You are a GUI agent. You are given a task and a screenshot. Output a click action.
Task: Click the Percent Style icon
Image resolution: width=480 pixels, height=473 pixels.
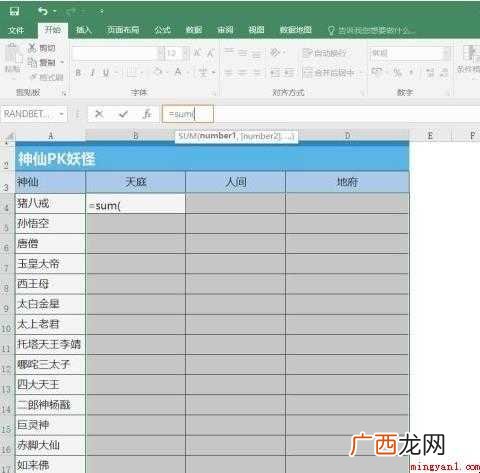tap(397, 72)
